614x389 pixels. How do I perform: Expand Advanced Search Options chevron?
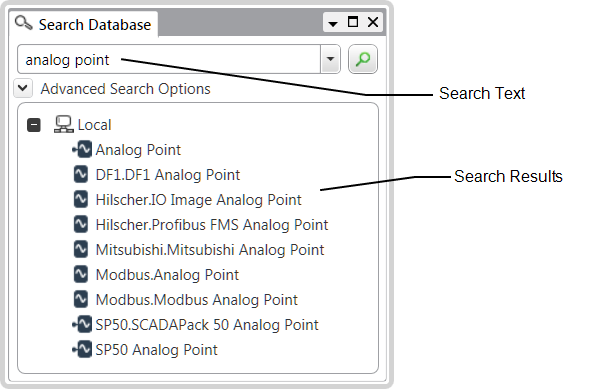click(x=23, y=88)
